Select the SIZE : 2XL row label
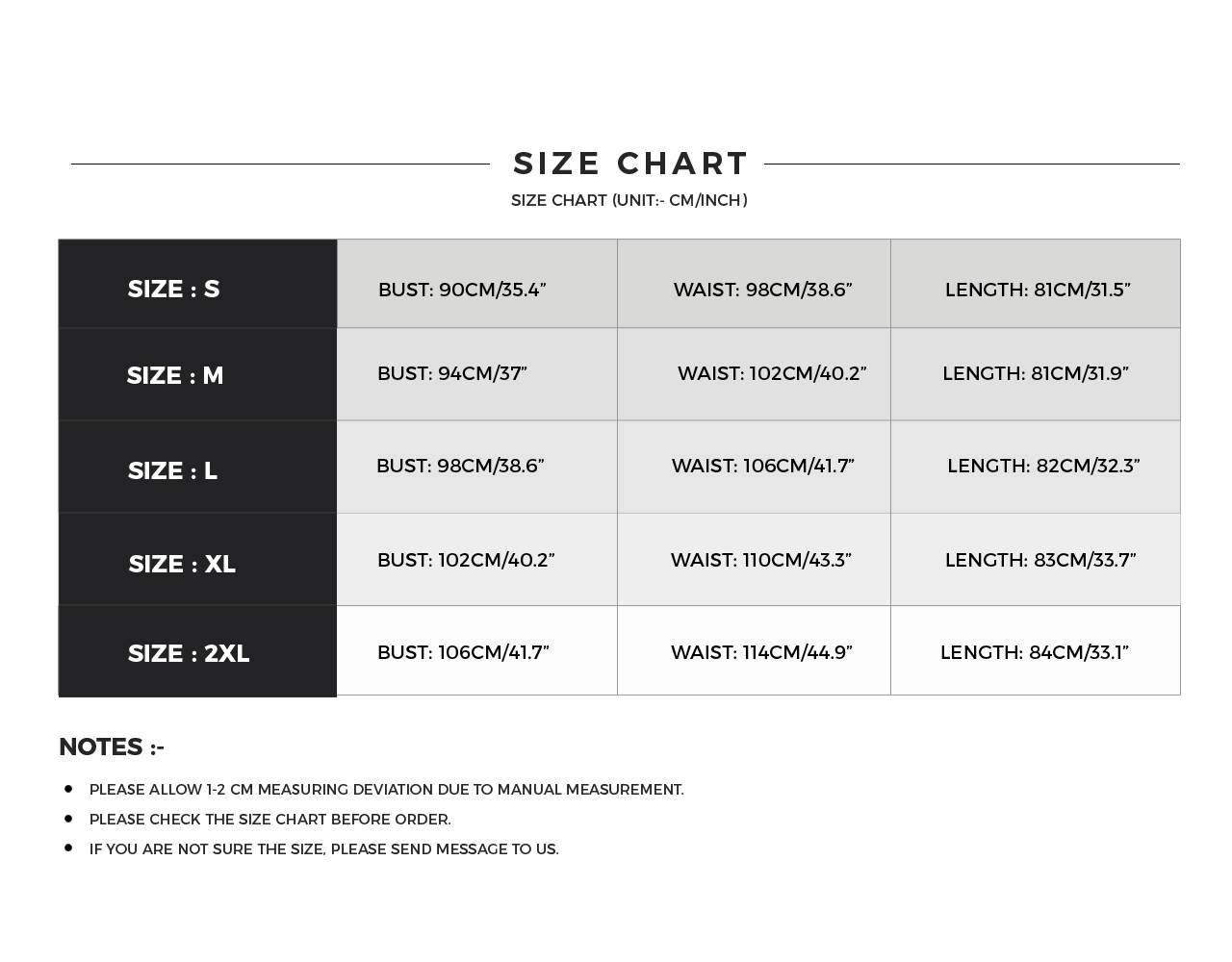The height and width of the screenshot is (962, 1232). click(189, 653)
